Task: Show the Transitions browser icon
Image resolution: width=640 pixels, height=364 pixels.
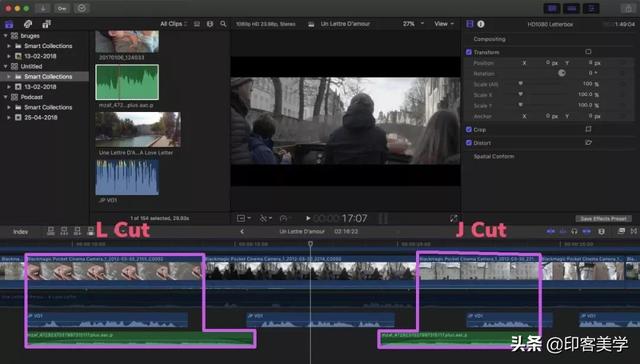Action: coord(634,231)
